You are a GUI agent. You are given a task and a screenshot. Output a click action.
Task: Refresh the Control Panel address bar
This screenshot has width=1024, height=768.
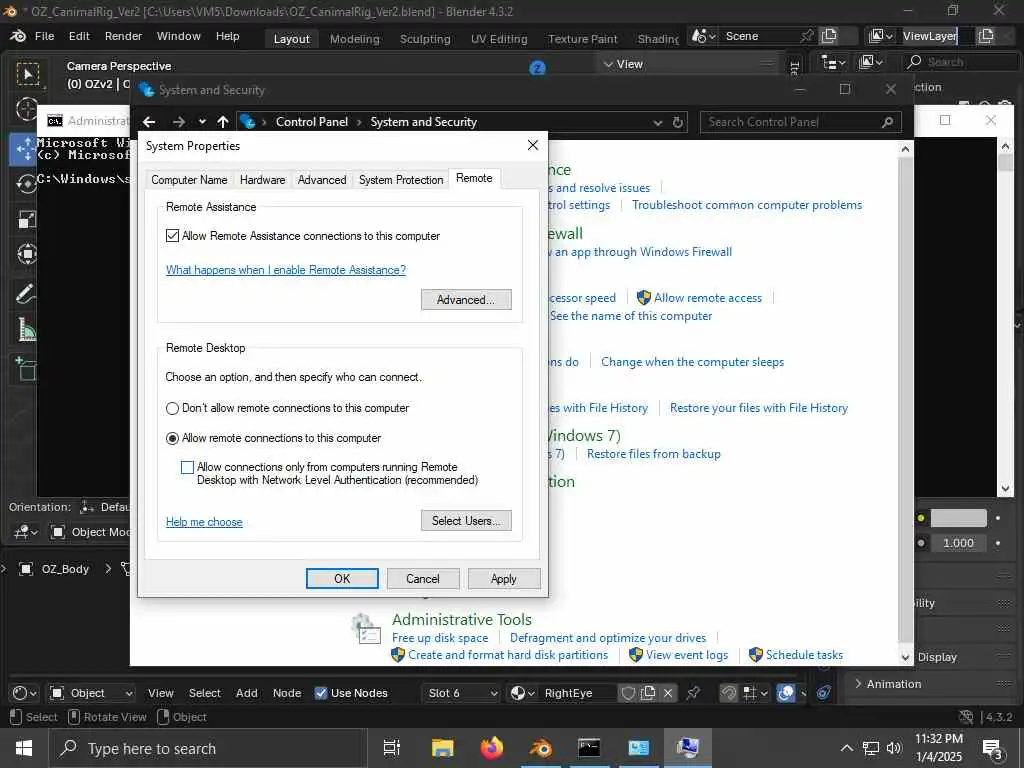click(678, 122)
